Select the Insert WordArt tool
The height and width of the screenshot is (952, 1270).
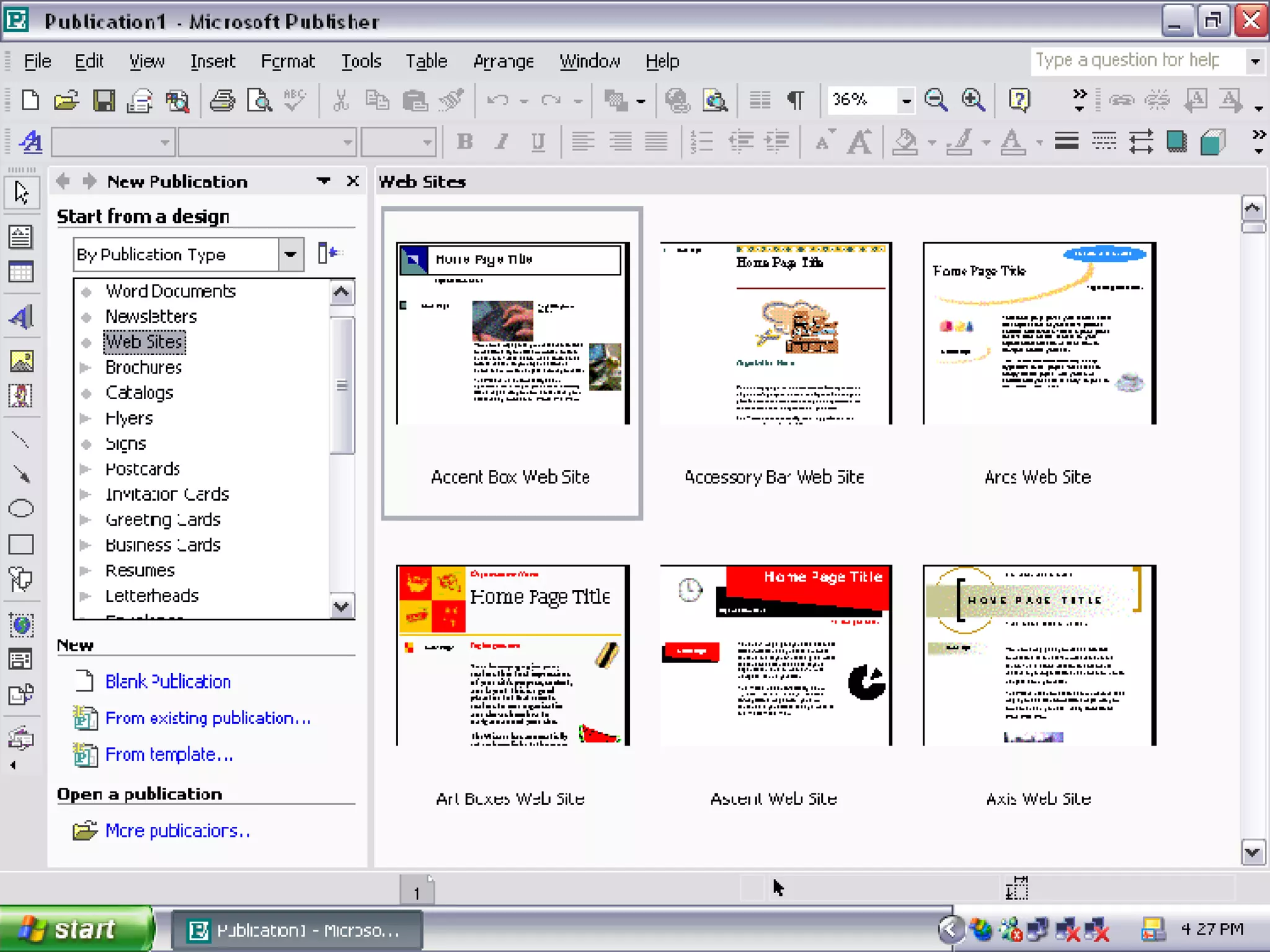[x=21, y=317]
